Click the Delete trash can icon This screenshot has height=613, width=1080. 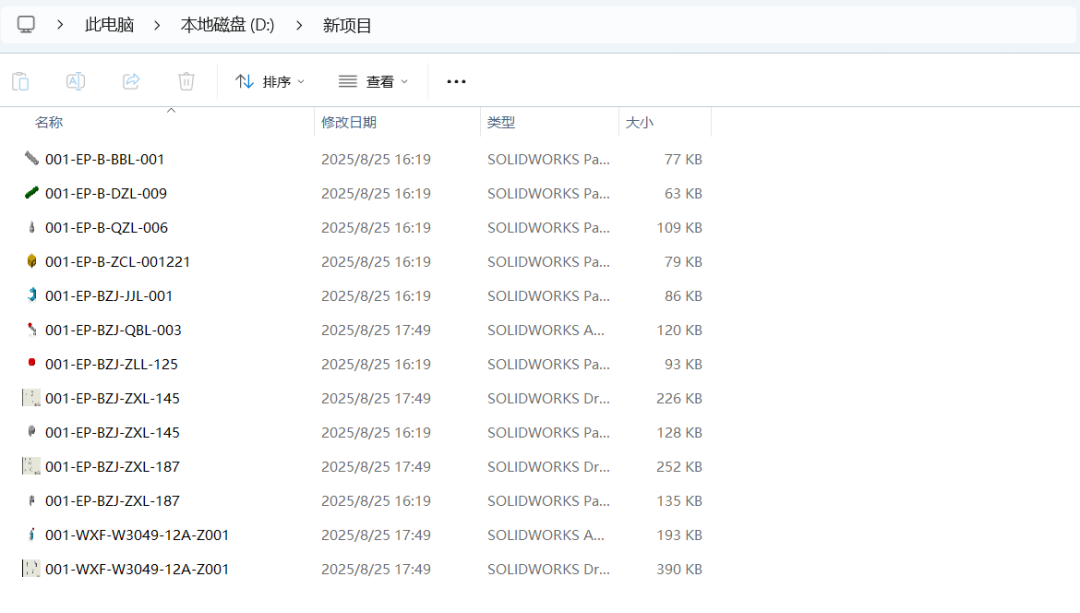(186, 82)
